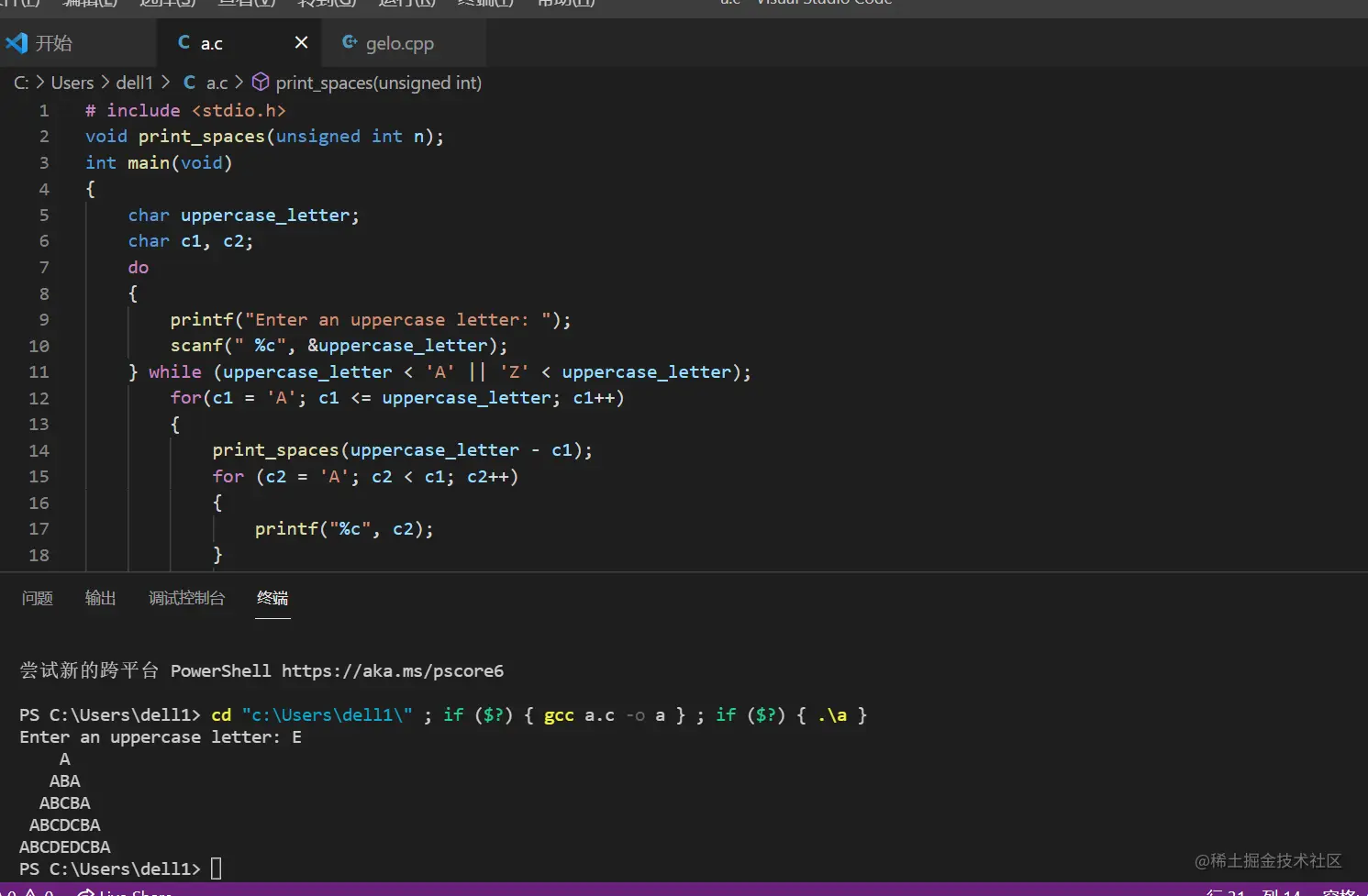
Task: Click 'char uppercase_letter;' declaration
Action: pyautogui.click(x=243, y=215)
